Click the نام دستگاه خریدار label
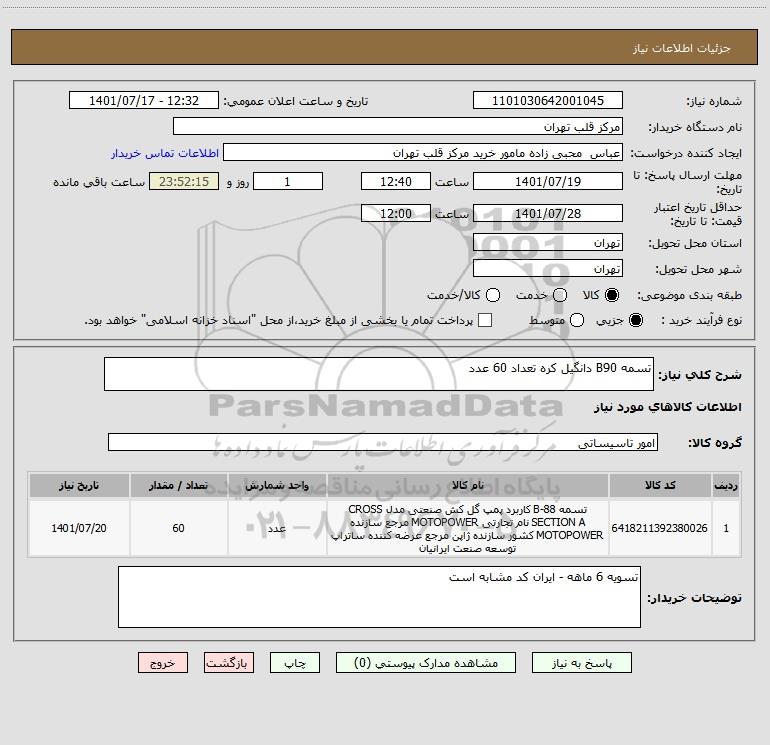The height and width of the screenshot is (745, 770). click(x=695, y=128)
